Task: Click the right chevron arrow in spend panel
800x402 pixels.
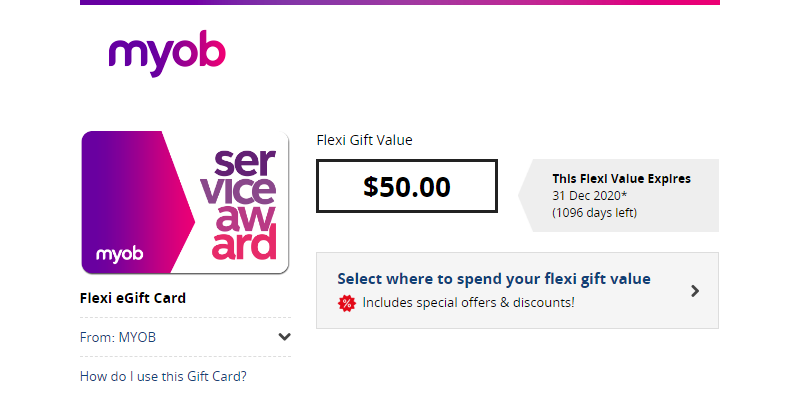Action: (x=695, y=291)
